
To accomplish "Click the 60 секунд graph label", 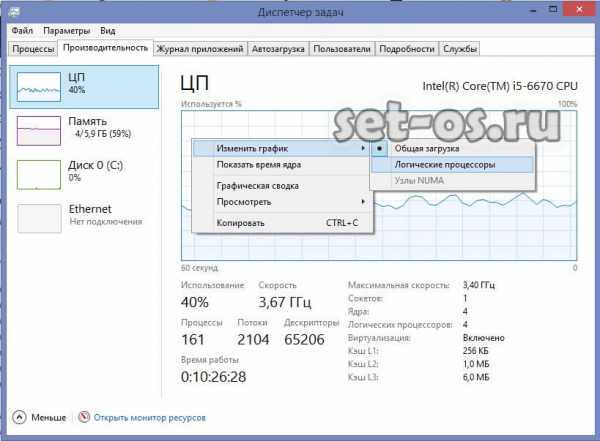I will point(199,268).
